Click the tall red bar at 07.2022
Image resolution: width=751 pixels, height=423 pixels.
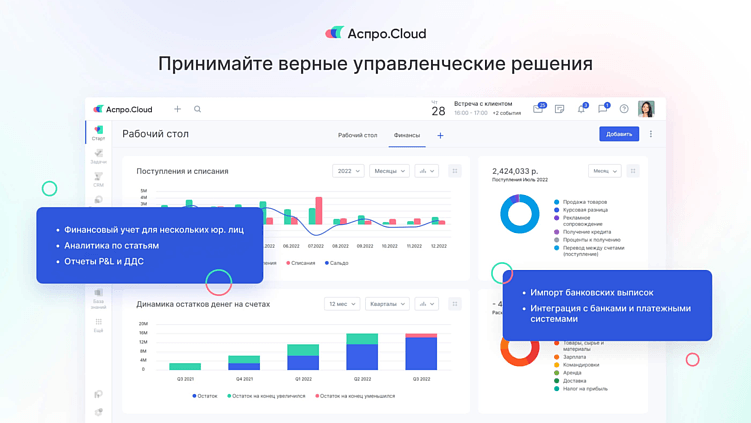click(x=319, y=210)
